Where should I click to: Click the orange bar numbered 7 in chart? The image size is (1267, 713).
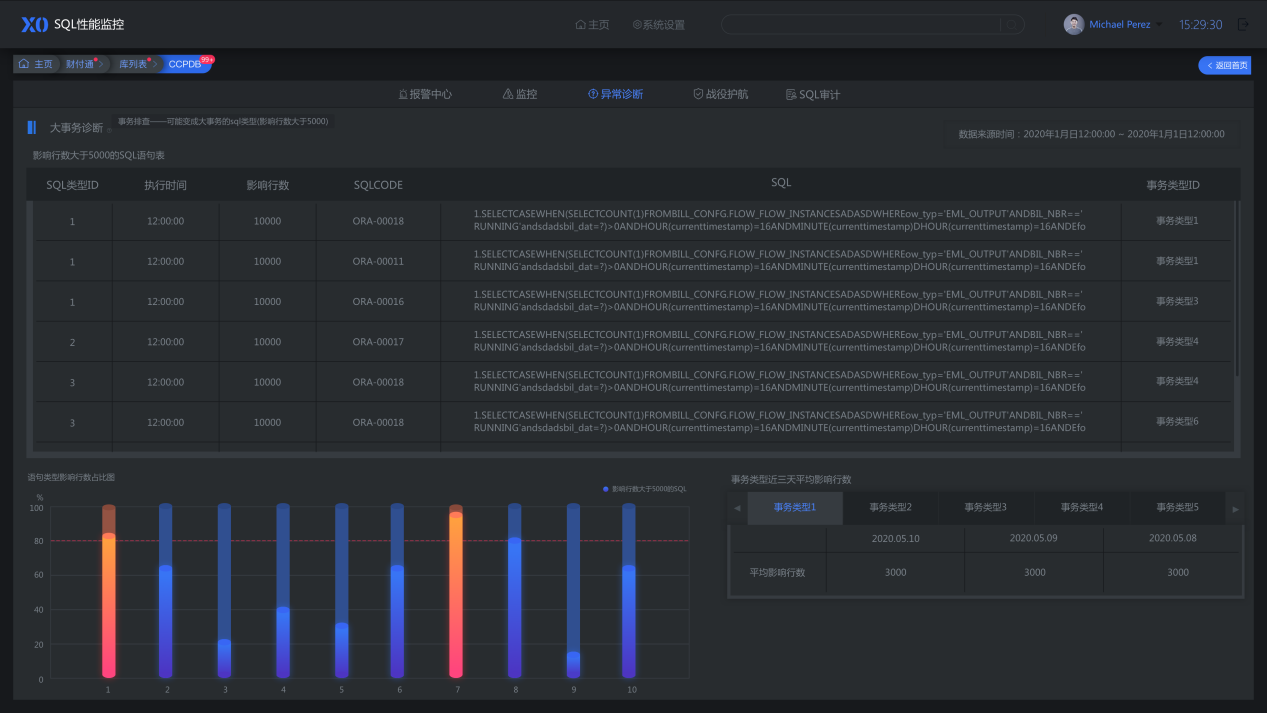point(456,592)
